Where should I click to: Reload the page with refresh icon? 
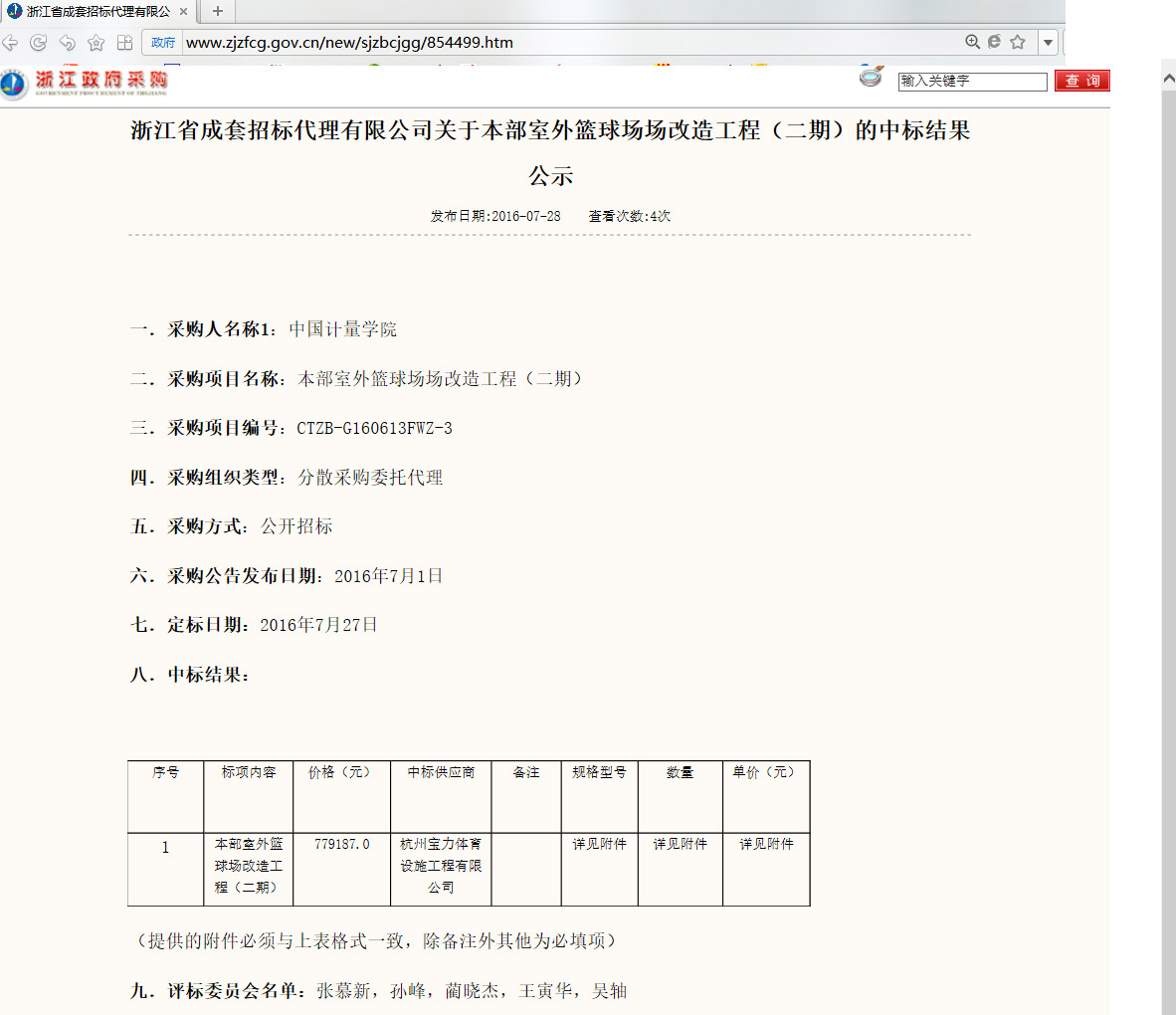(x=39, y=43)
